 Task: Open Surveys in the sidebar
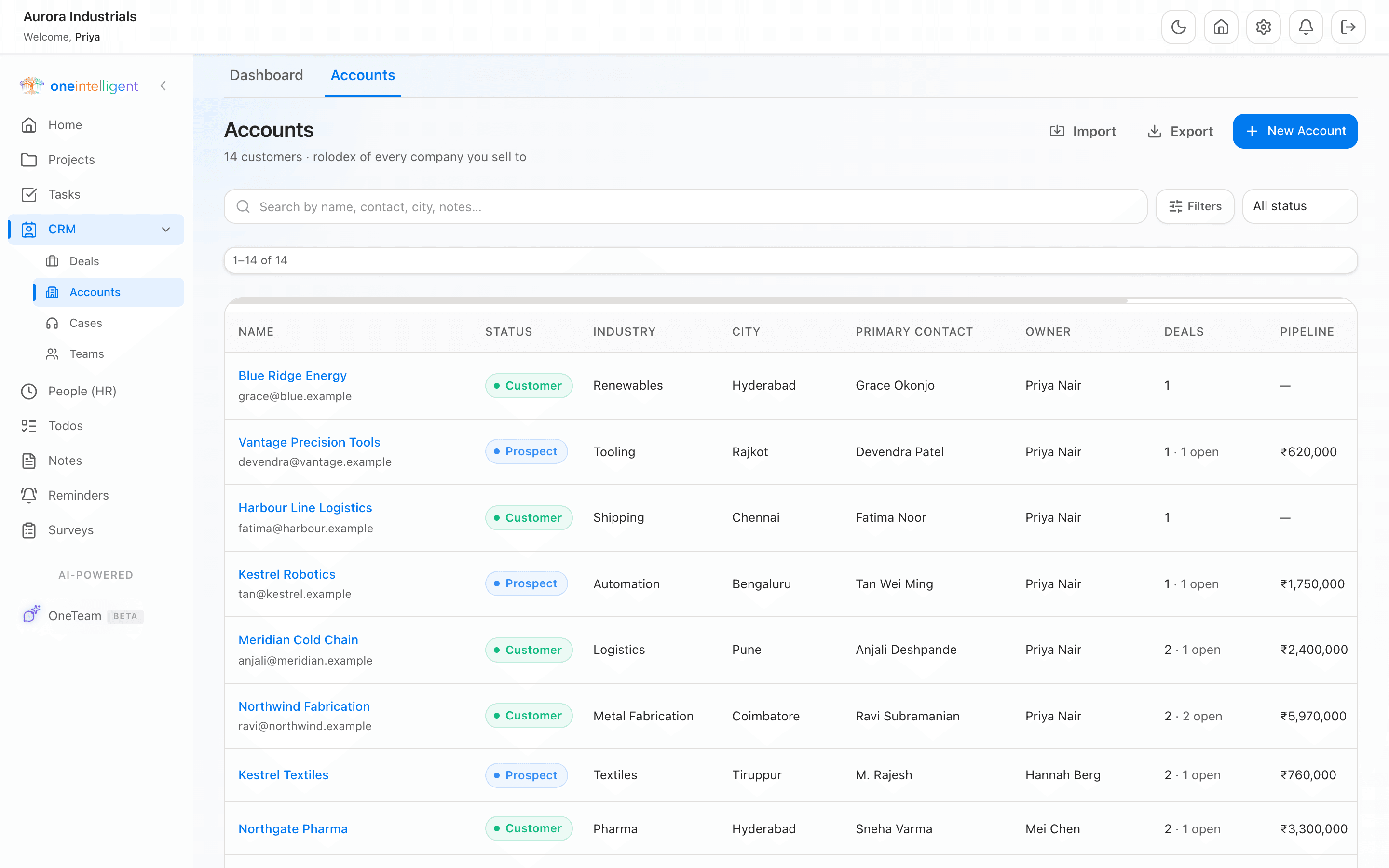(x=96, y=530)
